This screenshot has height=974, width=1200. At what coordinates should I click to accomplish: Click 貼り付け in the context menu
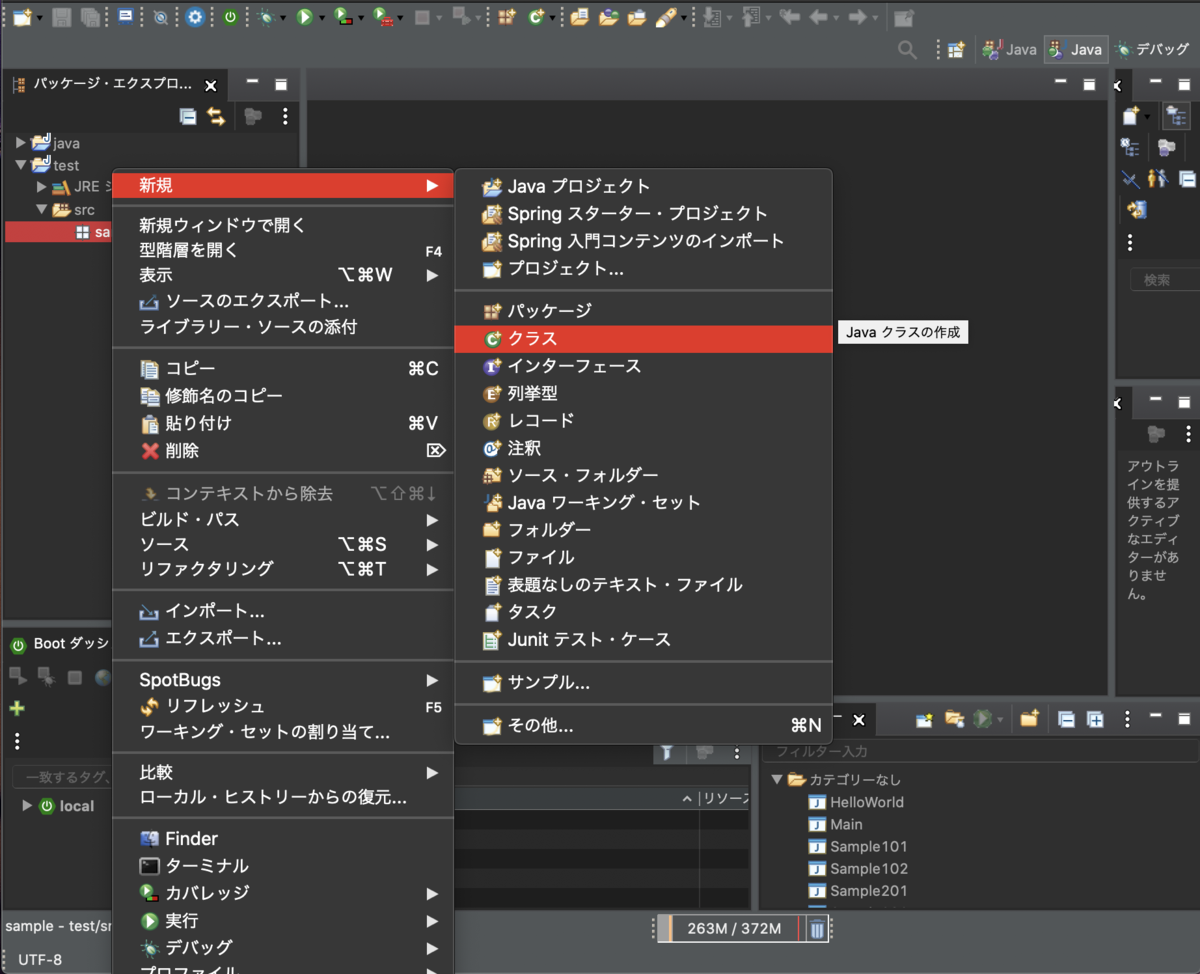tap(283, 423)
